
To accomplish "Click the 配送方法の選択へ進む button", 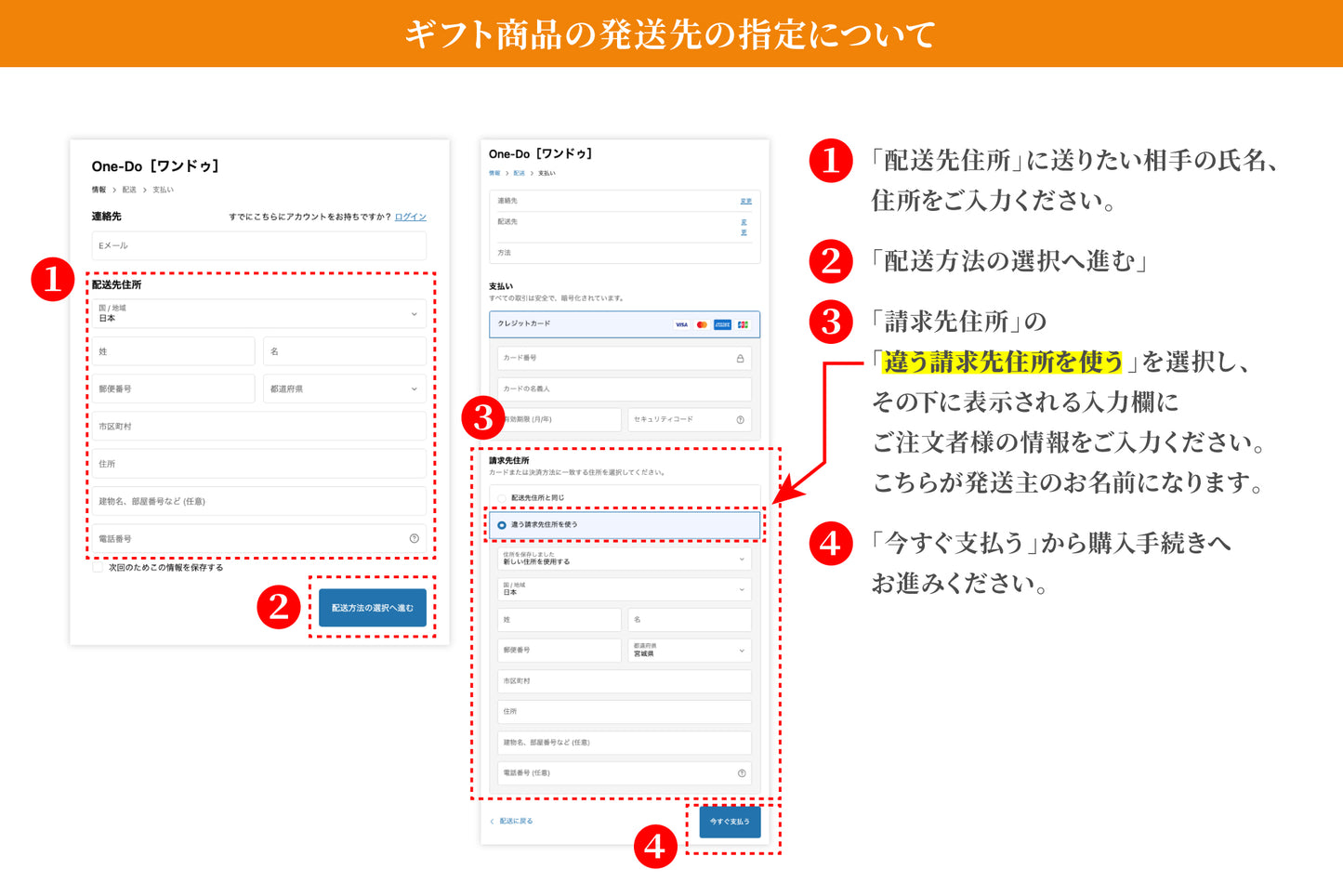I will tap(372, 608).
